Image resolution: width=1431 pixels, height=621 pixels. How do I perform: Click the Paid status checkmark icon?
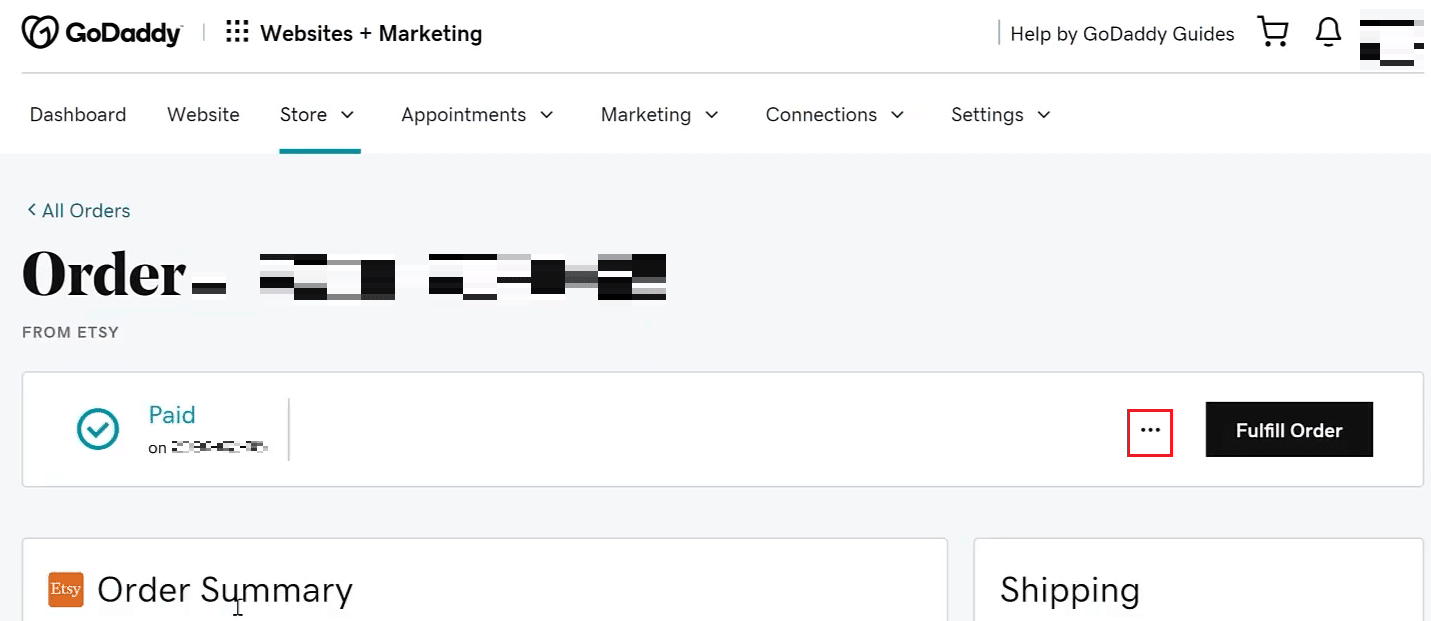(x=98, y=430)
